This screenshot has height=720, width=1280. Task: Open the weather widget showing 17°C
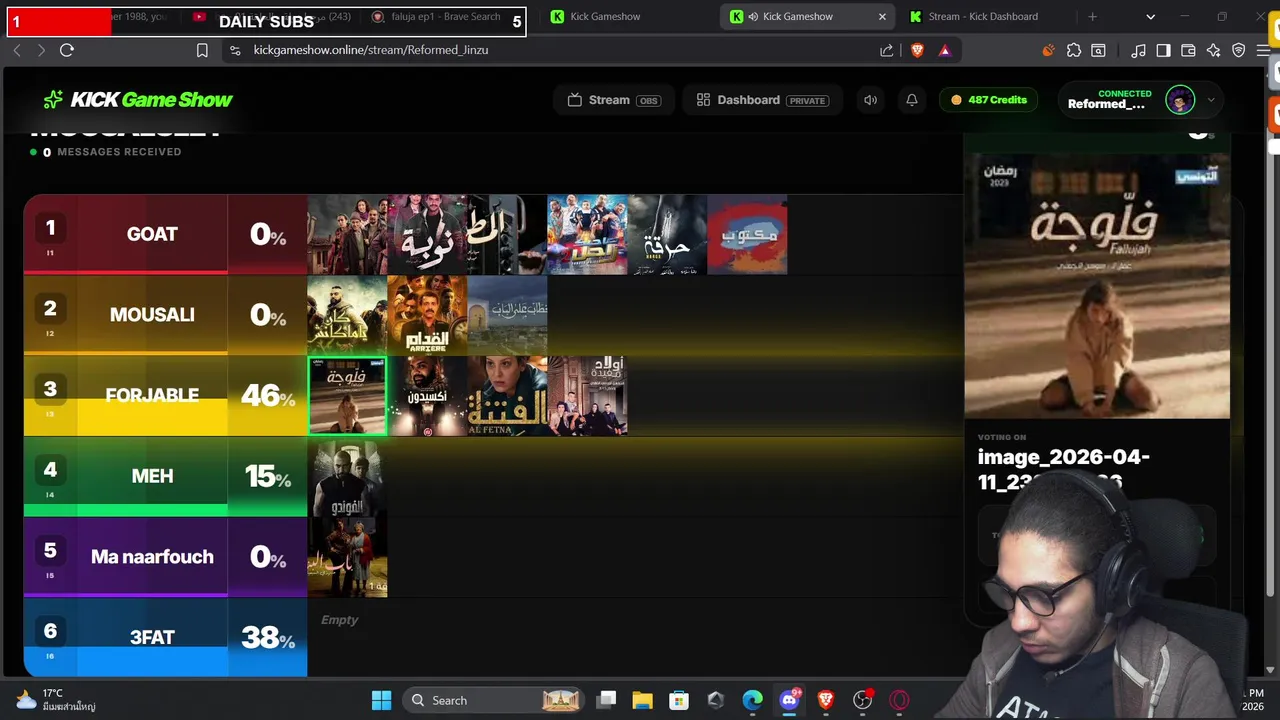56,700
